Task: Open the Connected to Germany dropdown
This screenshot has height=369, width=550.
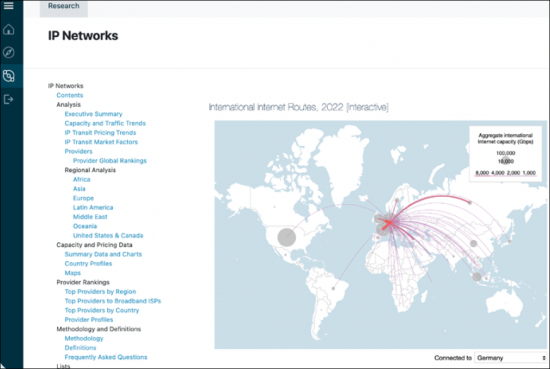Action: [x=511, y=358]
